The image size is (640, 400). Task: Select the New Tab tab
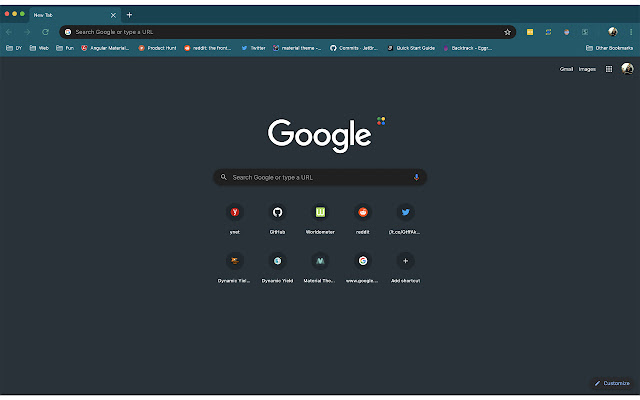point(75,15)
